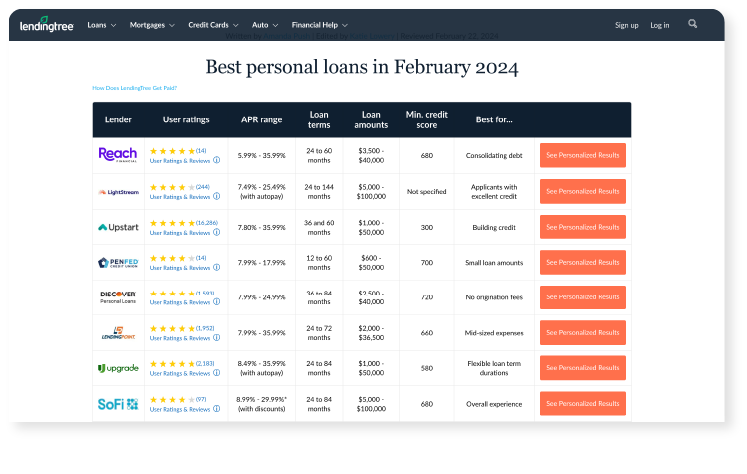Viewport: 747px width, 474px height.
Task: Select the '24 to 144 months' cell
Action: 319,192
